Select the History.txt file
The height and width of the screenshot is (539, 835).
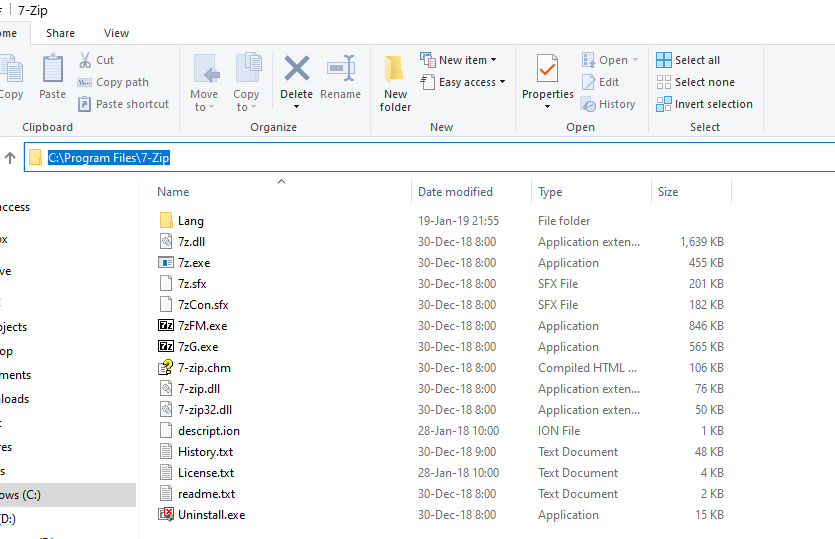click(x=206, y=452)
